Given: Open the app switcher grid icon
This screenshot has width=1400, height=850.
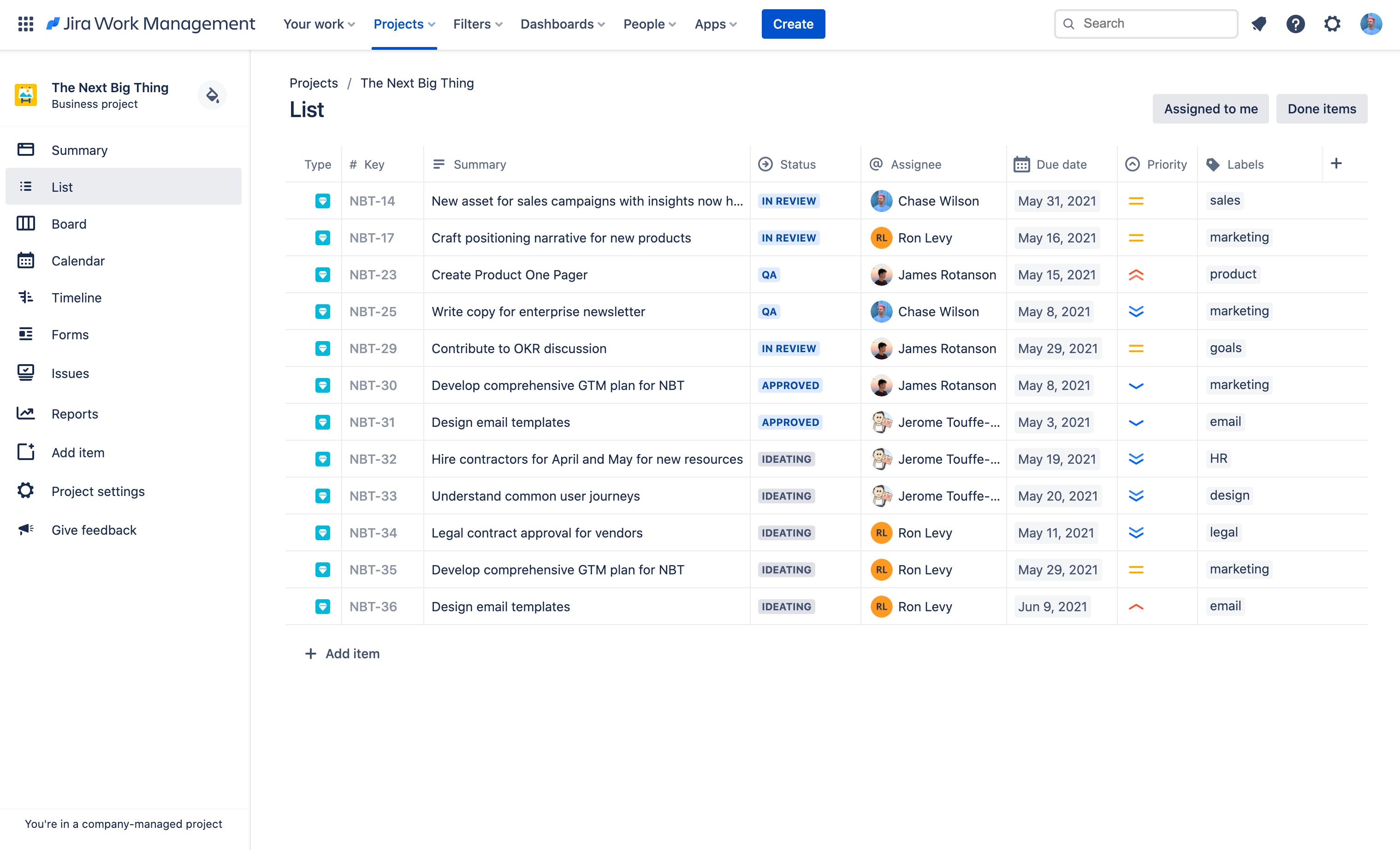Looking at the screenshot, I should click(x=25, y=24).
